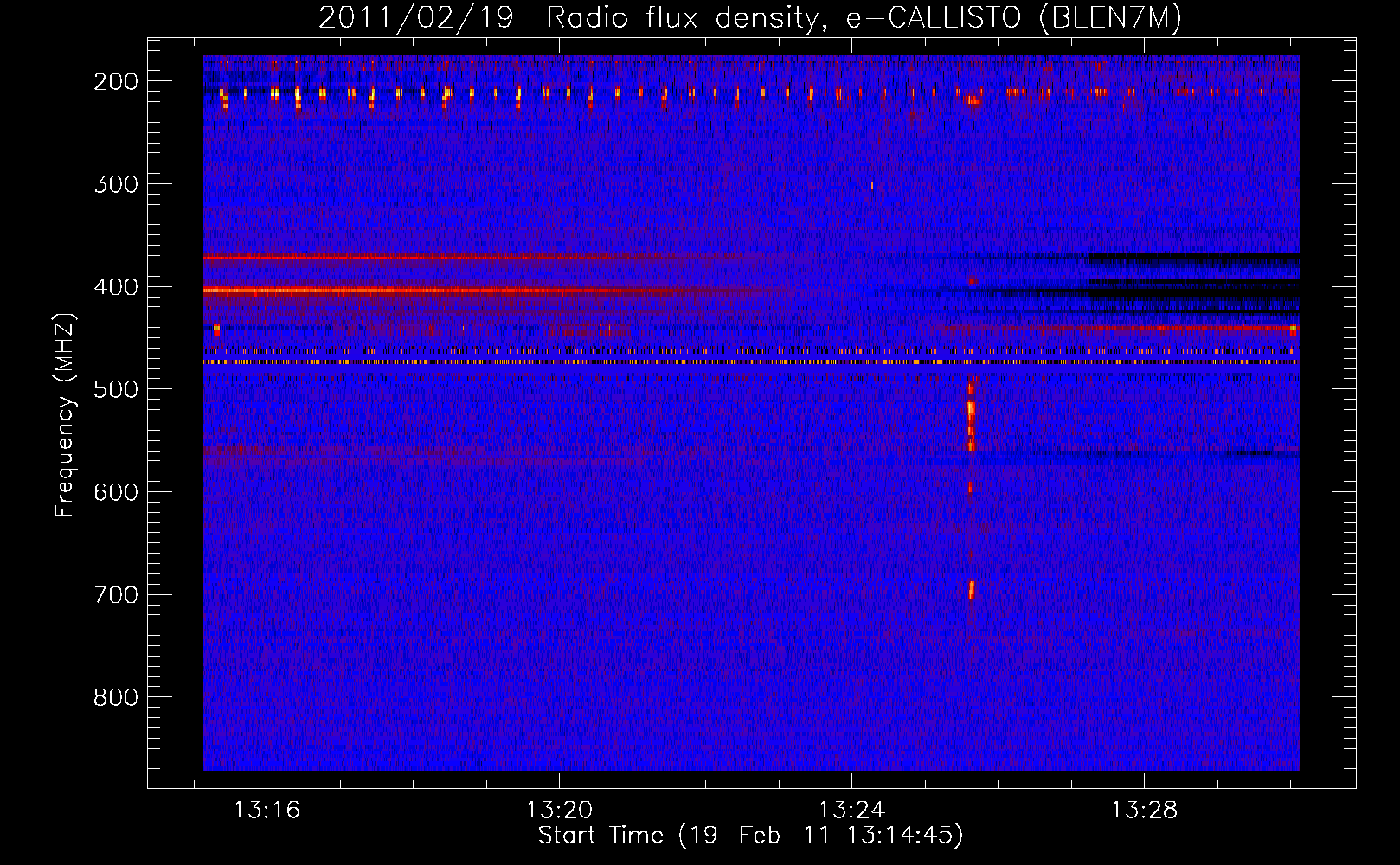Click the 400 frequency tick label
Viewport: 1400px width, 865px height.
pos(116,287)
